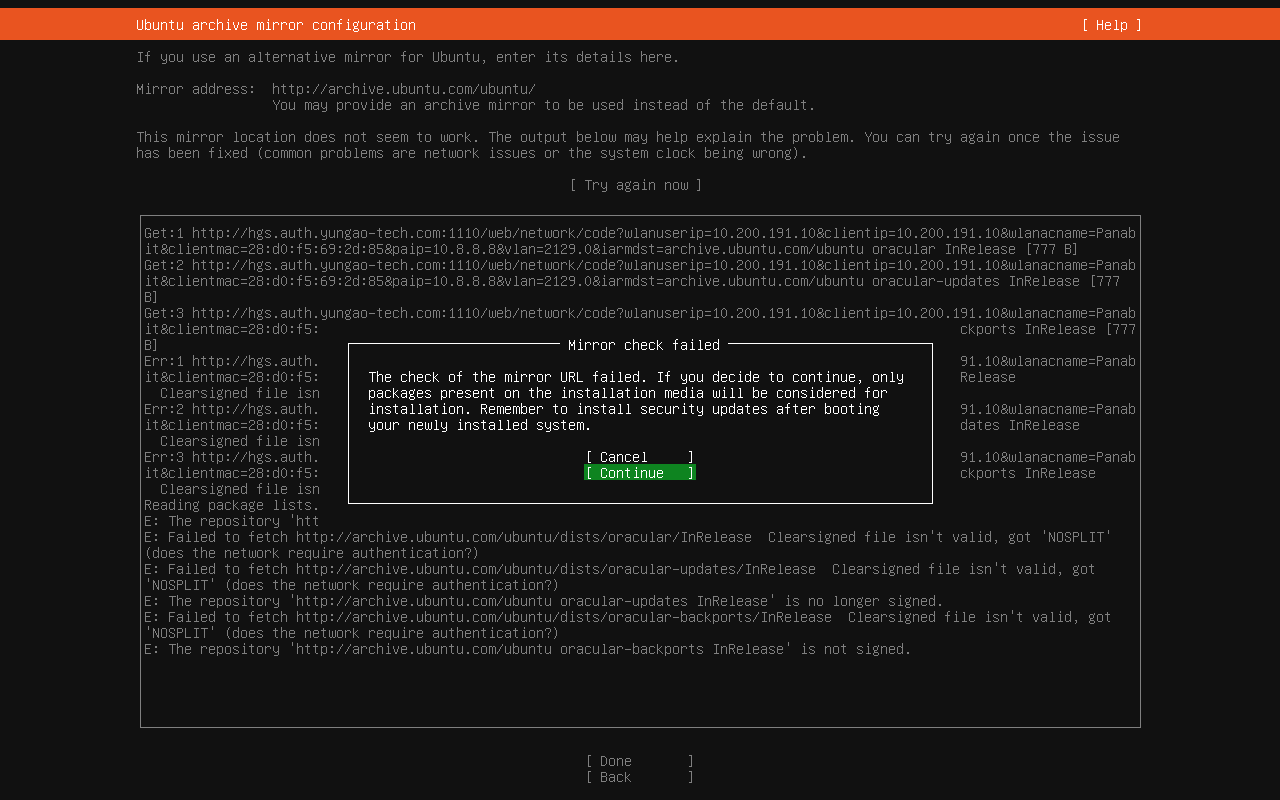This screenshot has height=800, width=1280.
Task: Click the Mirror check failed dialog title
Action: click(x=644, y=345)
